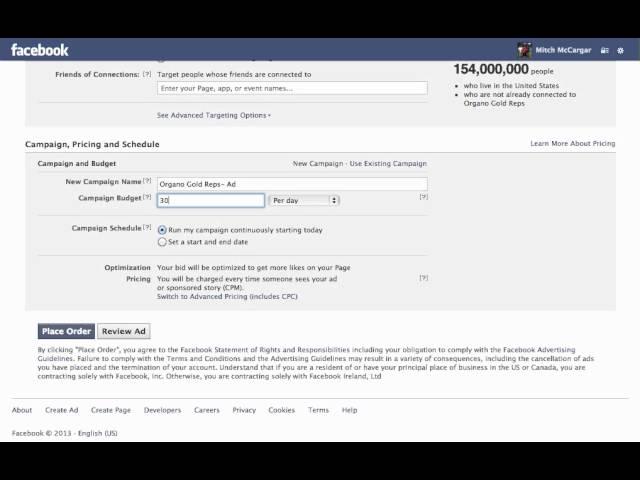
Task: Open the Create Page footer link
Action: point(111,410)
